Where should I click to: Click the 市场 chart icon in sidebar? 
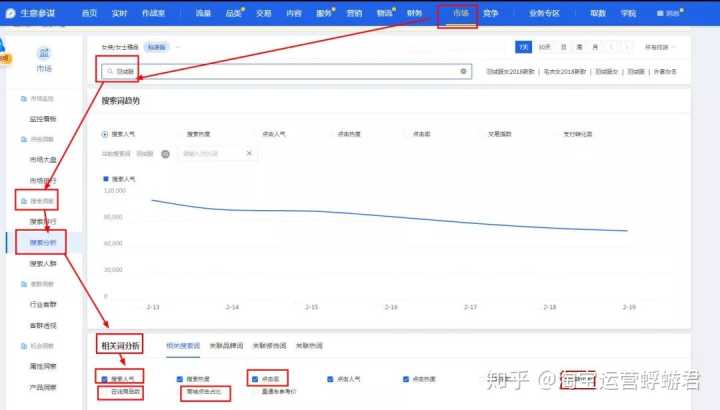(x=43, y=52)
